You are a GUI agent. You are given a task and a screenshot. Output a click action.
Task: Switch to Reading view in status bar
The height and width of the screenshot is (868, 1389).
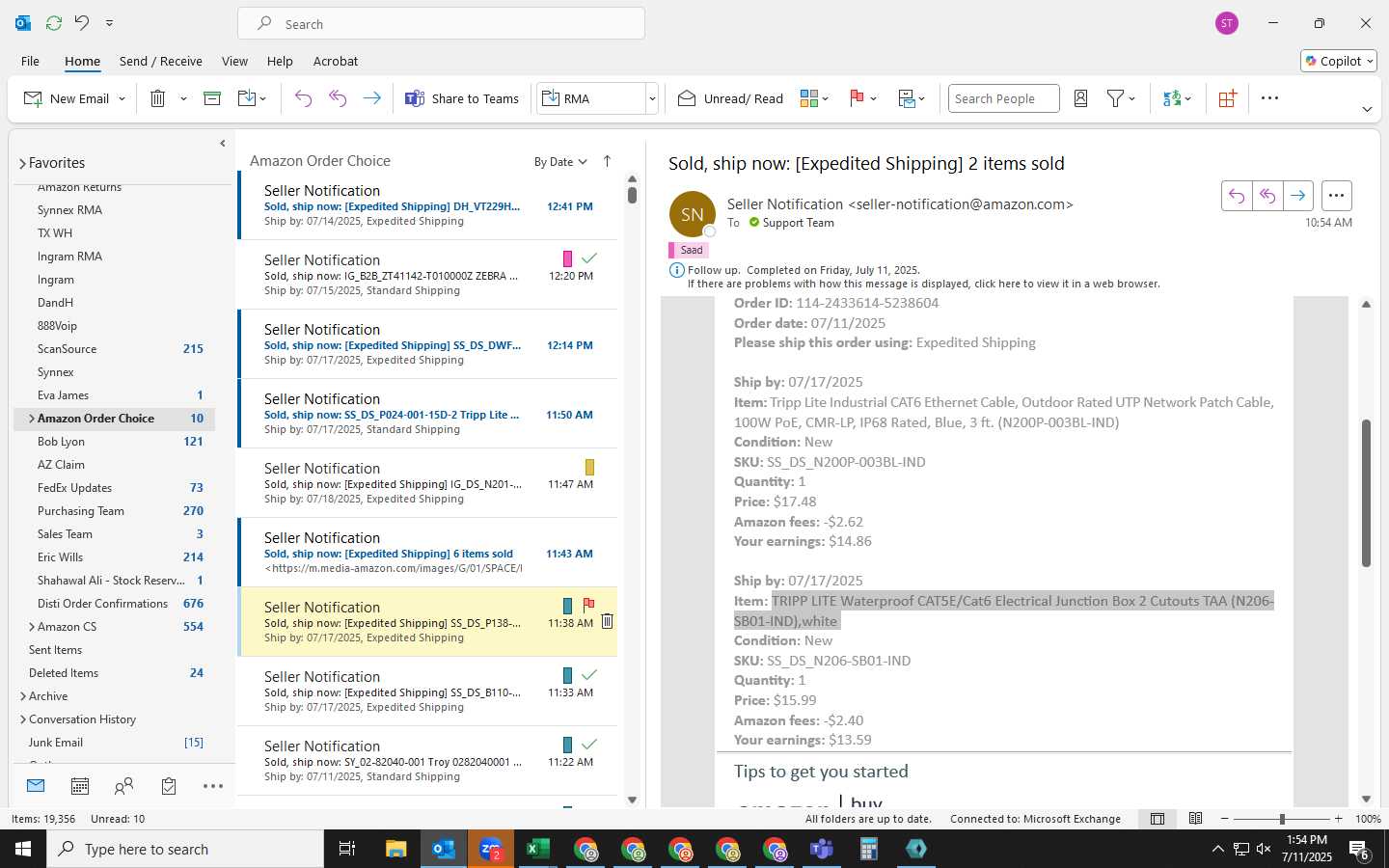[1195, 819]
